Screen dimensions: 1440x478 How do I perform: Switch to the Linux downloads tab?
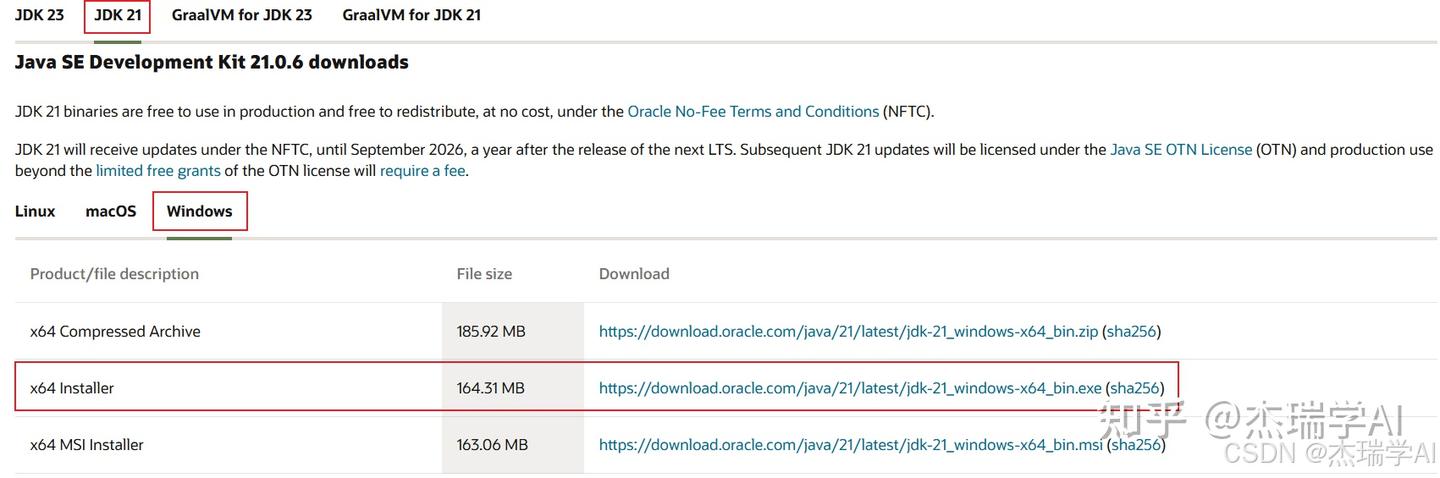[35, 211]
